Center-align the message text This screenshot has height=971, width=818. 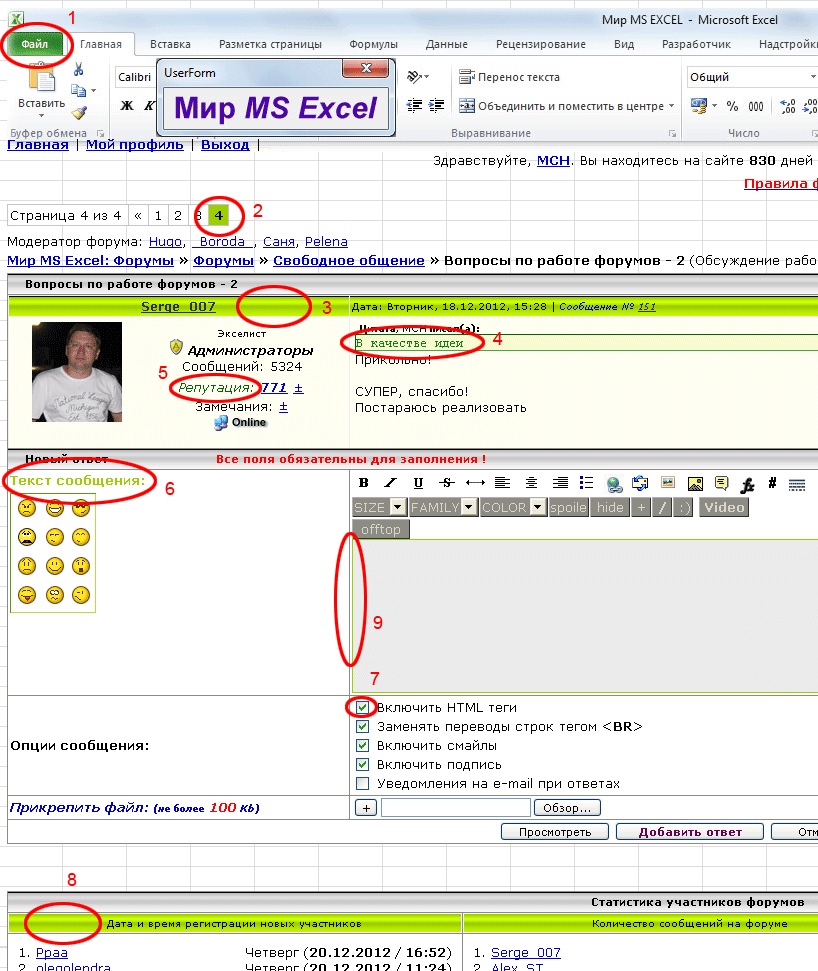click(x=531, y=483)
